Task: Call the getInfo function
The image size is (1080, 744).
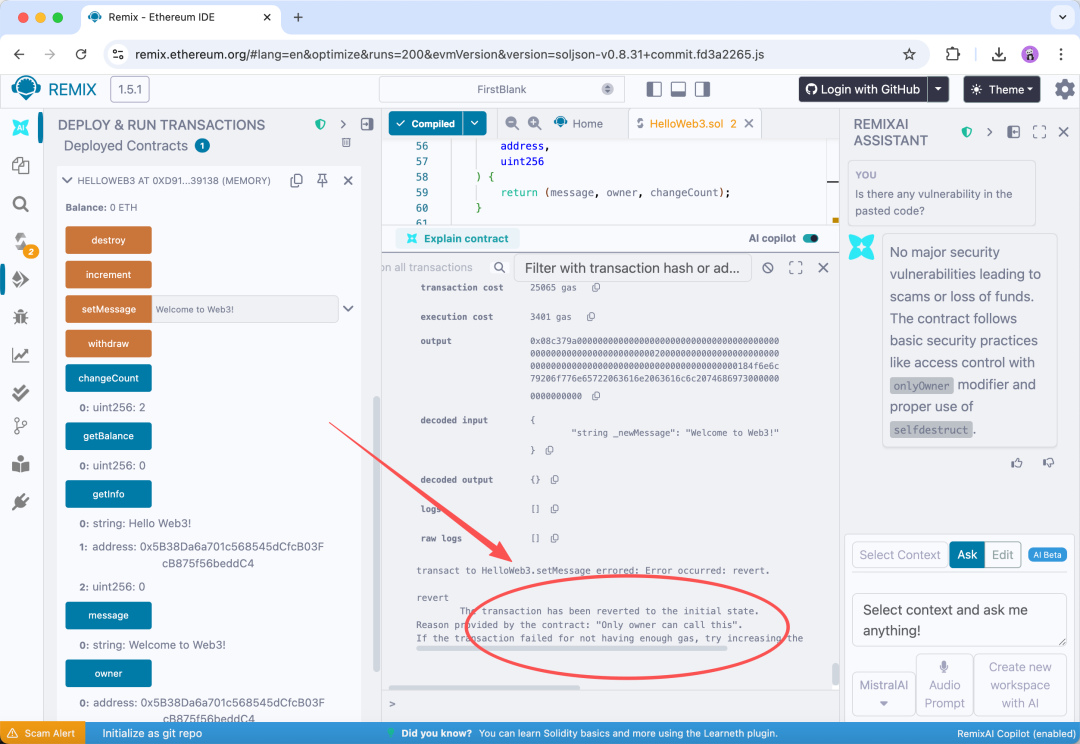Action: coord(108,494)
